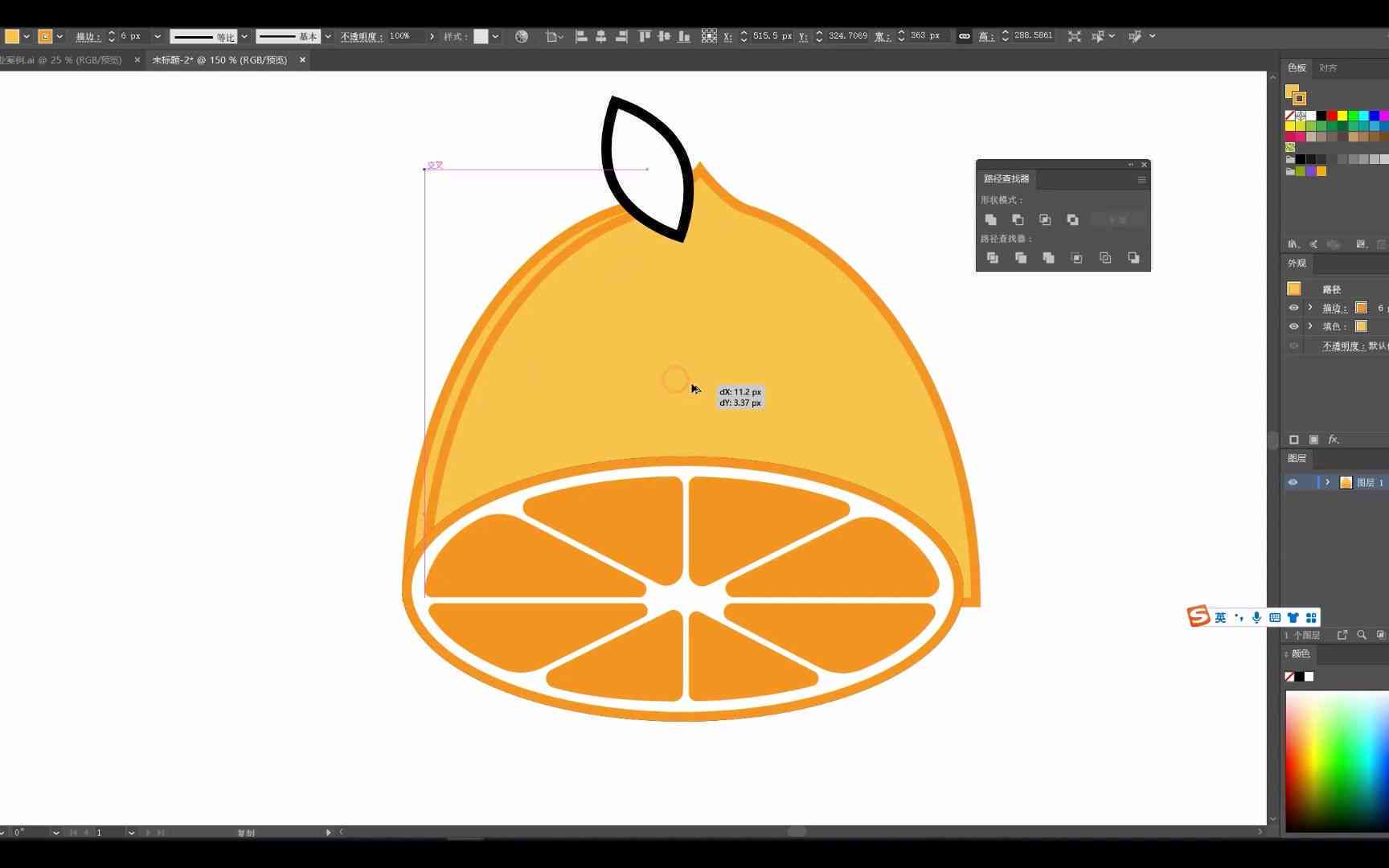Click the Exclude shape mode icon
Image resolution: width=1389 pixels, height=868 pixels.
click(1072, 219)
